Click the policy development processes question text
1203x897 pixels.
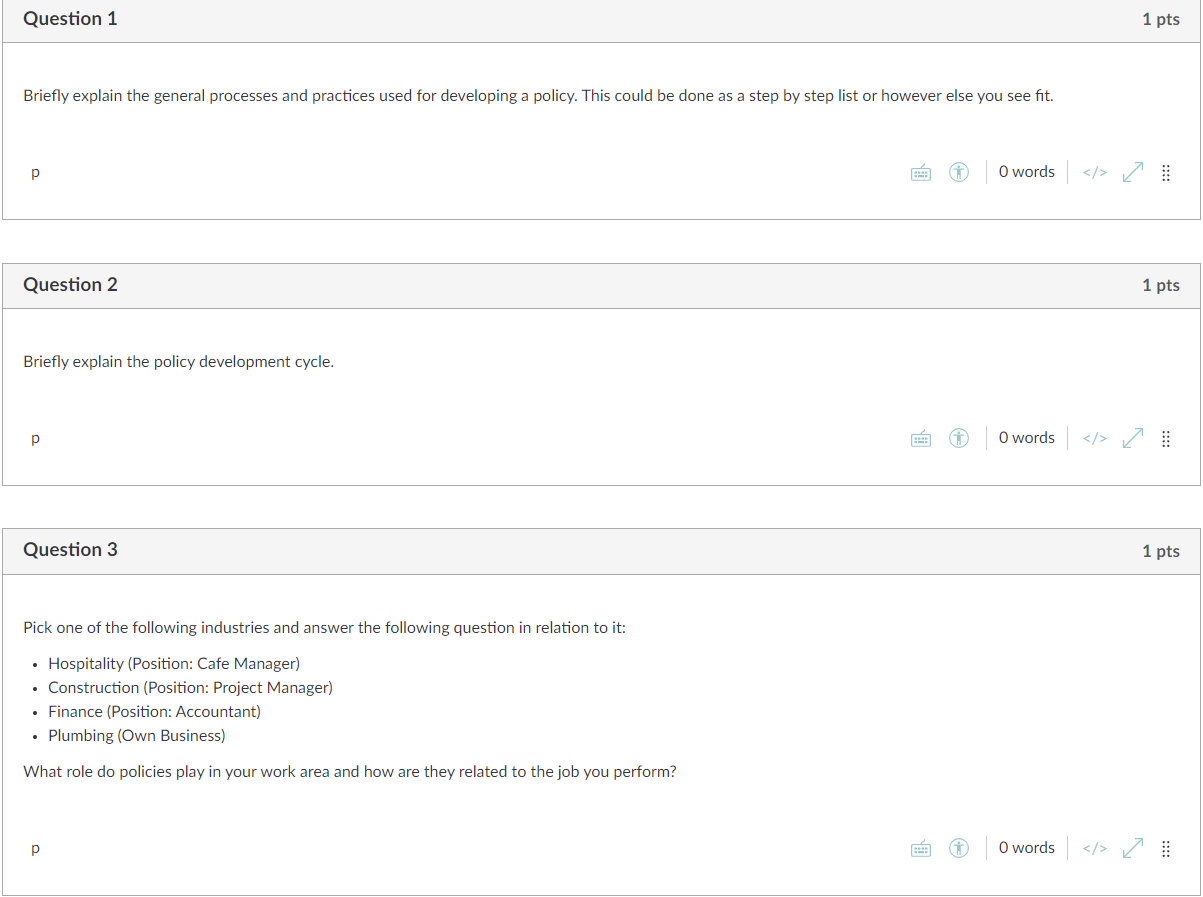[x=538, y=96]
